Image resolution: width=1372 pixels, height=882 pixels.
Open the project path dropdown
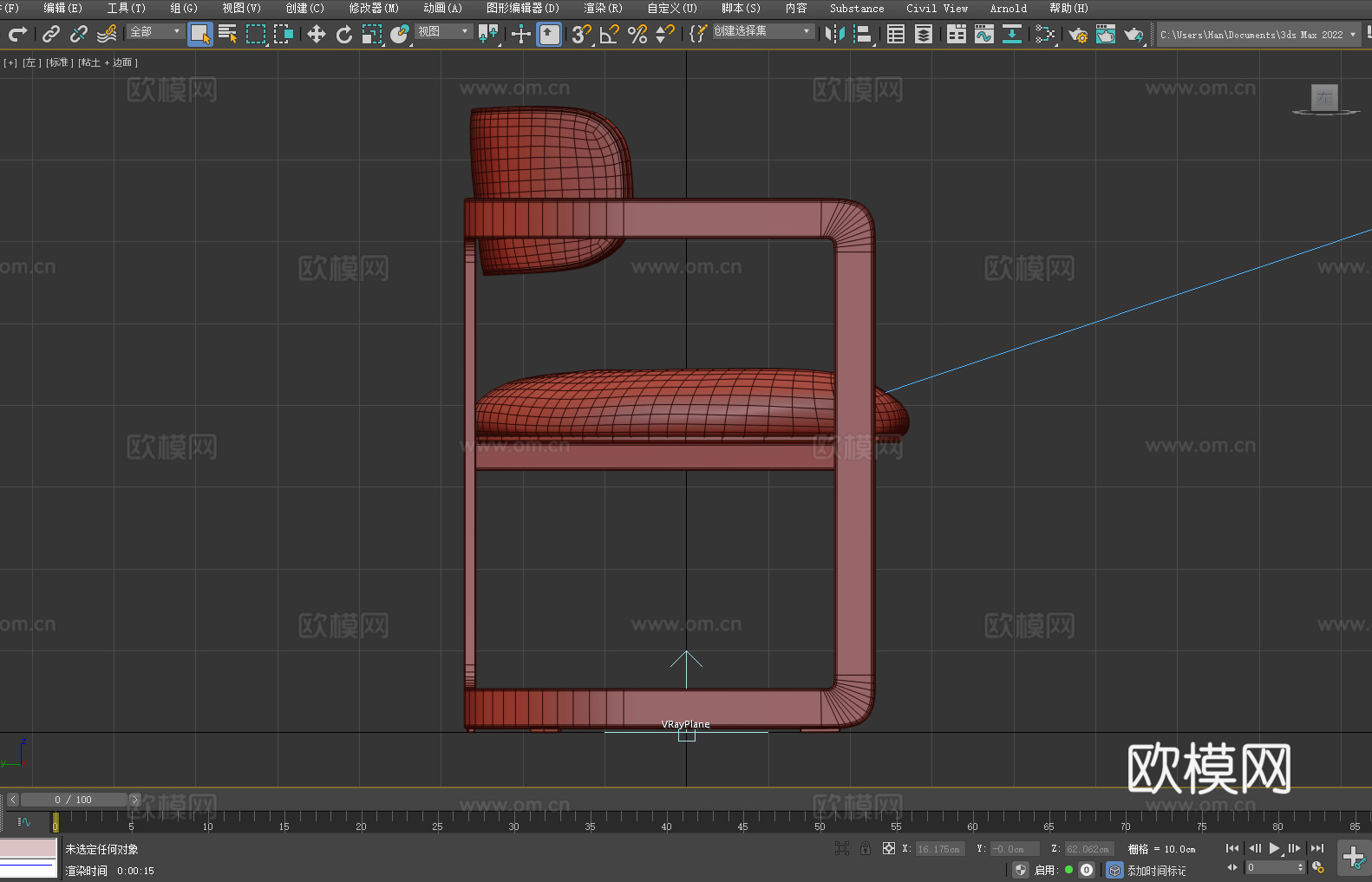[x=1258, y=35]
